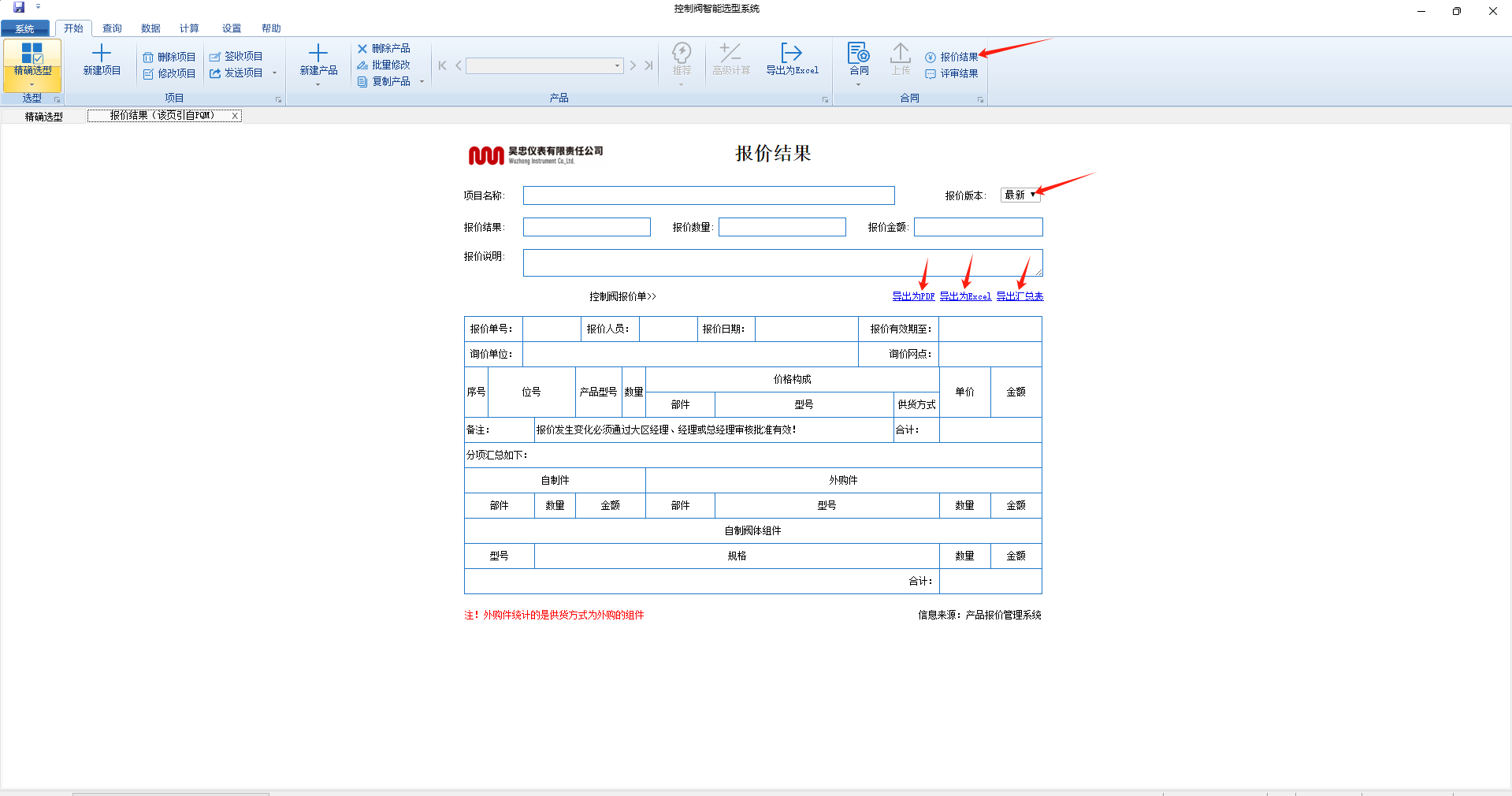The image size is (1512, 796).
Task: Click the 导出汇总表 link
Action: pyautogui.click(x=1020, y=296)
